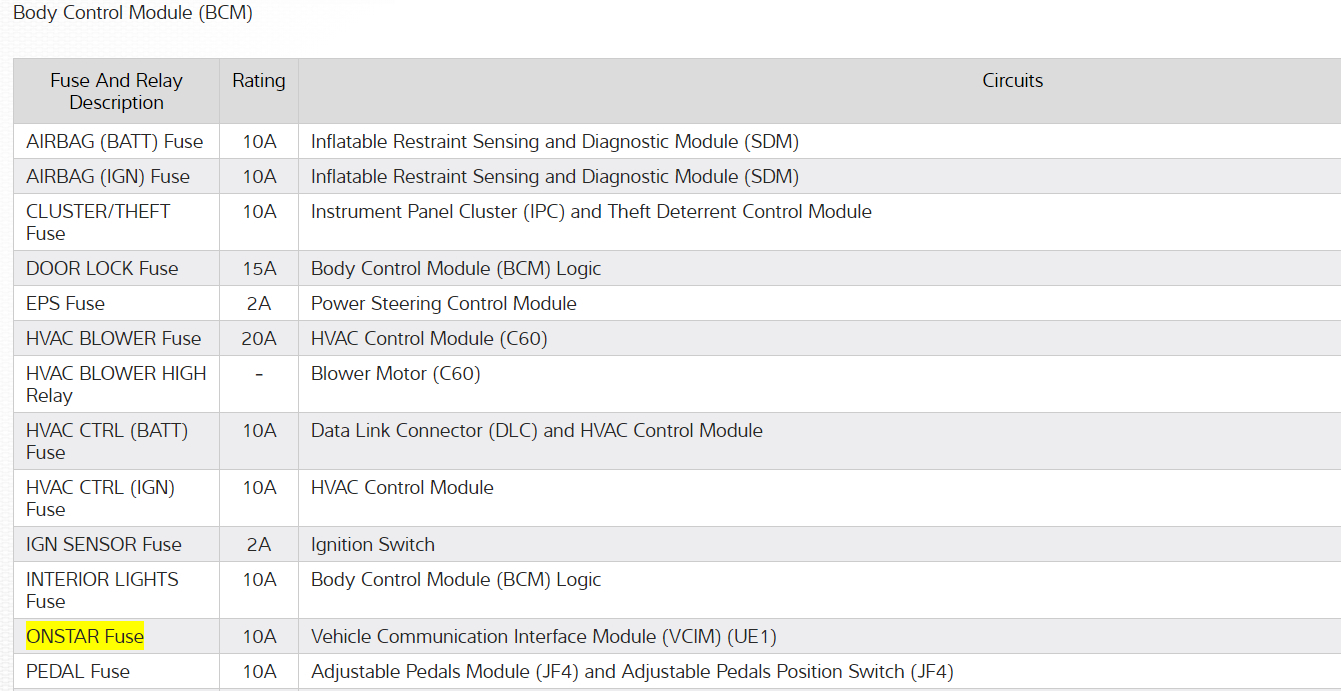
Task: Click the HVAC BLOWER Fuse label
Action: 113,338
